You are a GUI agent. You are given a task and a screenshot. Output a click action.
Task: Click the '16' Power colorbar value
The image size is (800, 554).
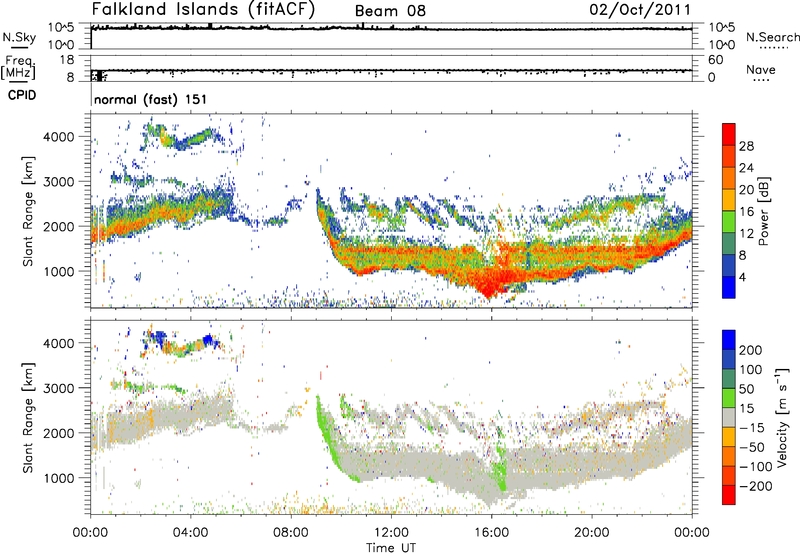click(x=746, y=212)
